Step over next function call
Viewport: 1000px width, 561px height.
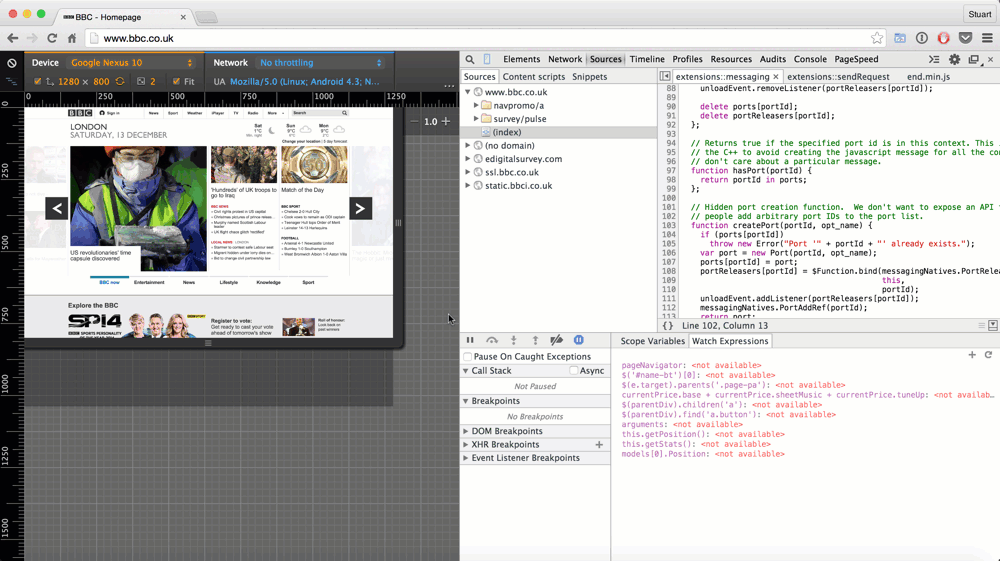click(492, 340)
